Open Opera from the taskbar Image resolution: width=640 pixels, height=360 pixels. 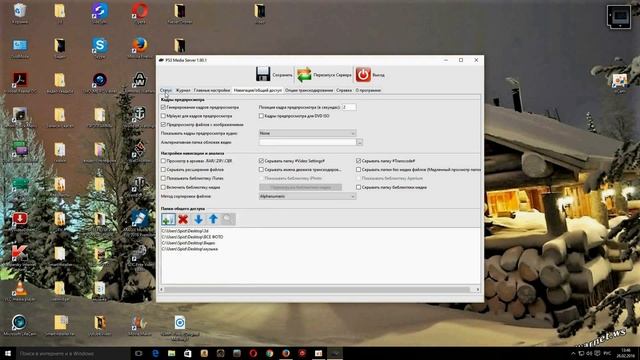253,353
